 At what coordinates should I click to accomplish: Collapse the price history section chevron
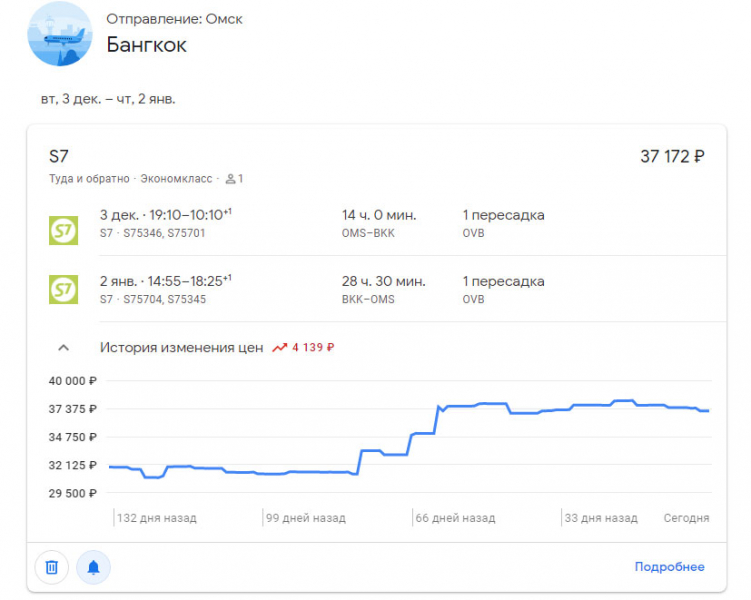[63, 348]
